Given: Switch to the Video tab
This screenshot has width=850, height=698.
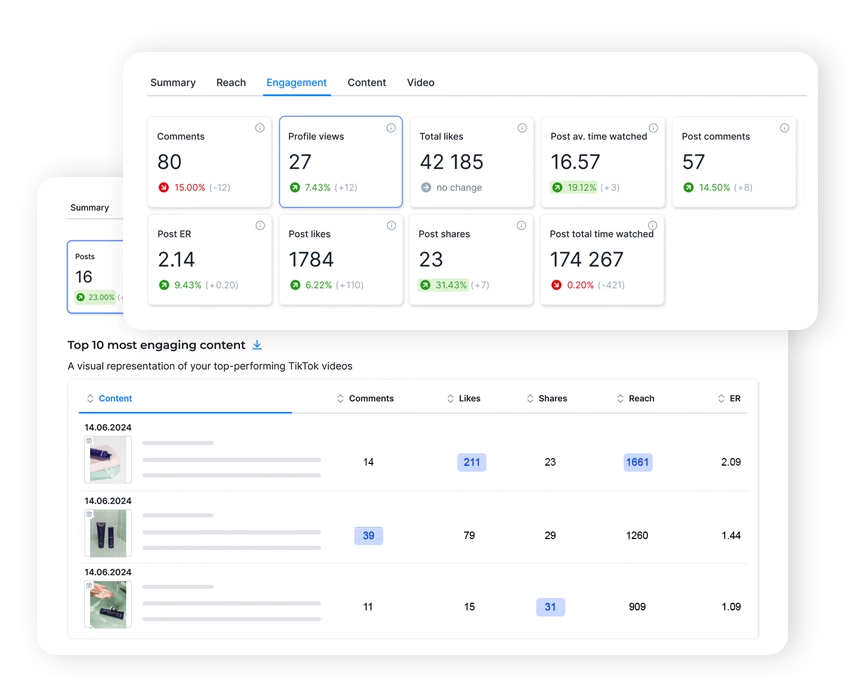Looking at the screenshot, I should [x=421, y=82].
